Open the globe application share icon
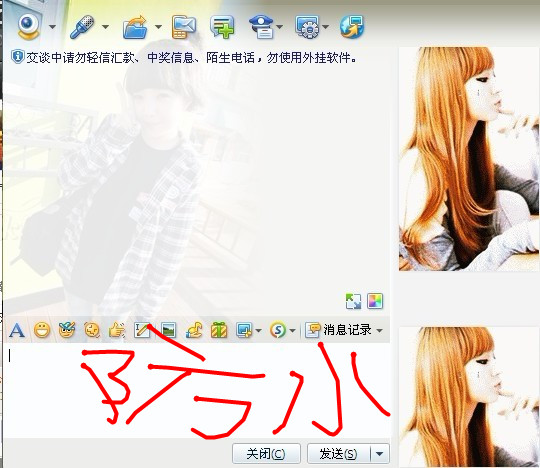 (352, 27)
